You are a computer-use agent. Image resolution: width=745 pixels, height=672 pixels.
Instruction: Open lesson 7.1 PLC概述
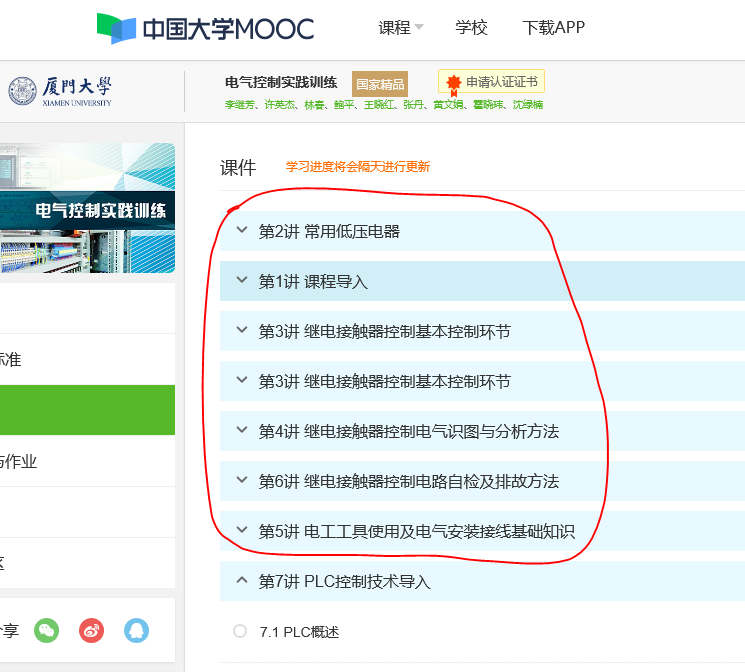point(299,632)
